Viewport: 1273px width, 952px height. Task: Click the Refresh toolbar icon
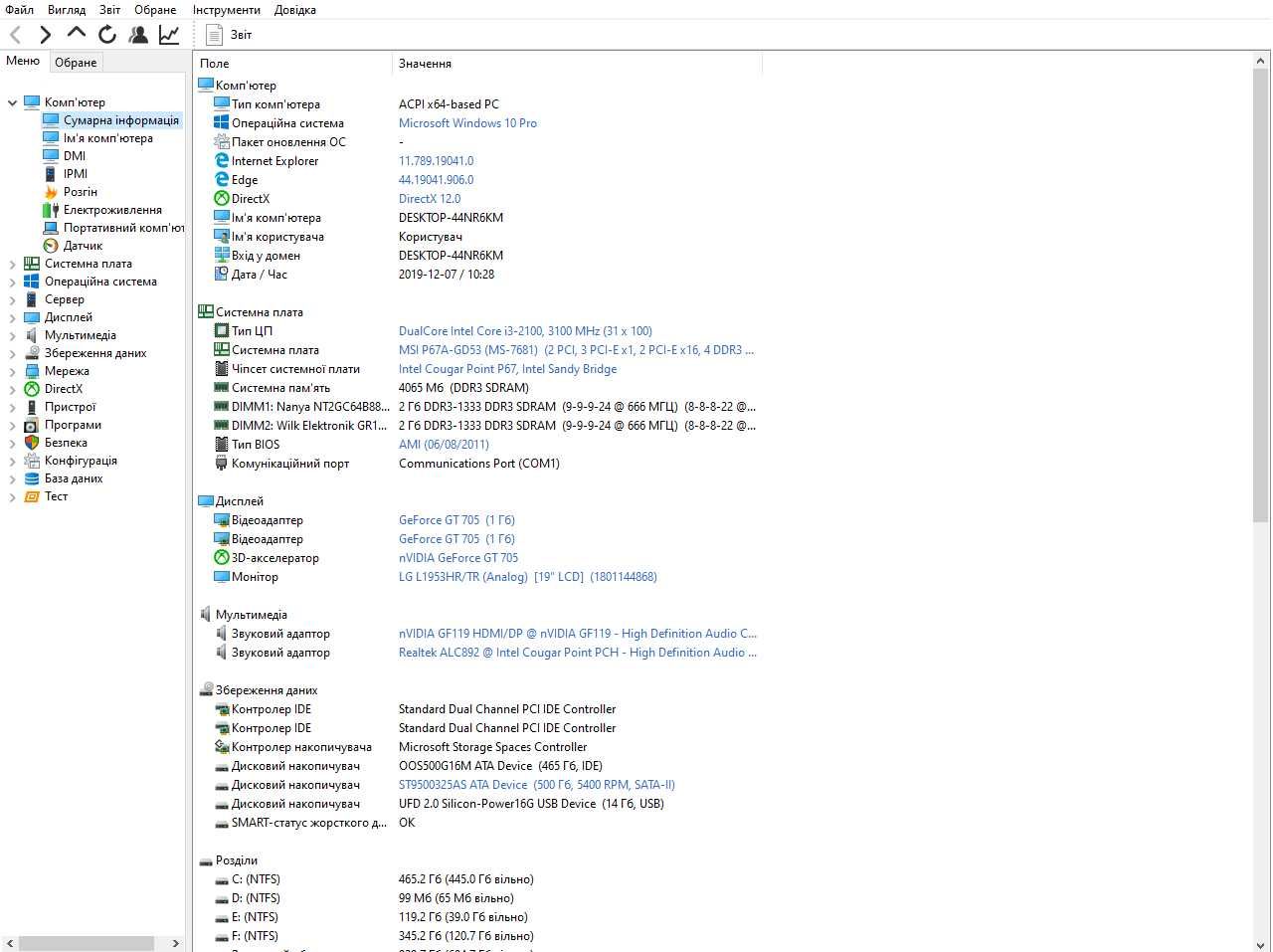point(107,35)
